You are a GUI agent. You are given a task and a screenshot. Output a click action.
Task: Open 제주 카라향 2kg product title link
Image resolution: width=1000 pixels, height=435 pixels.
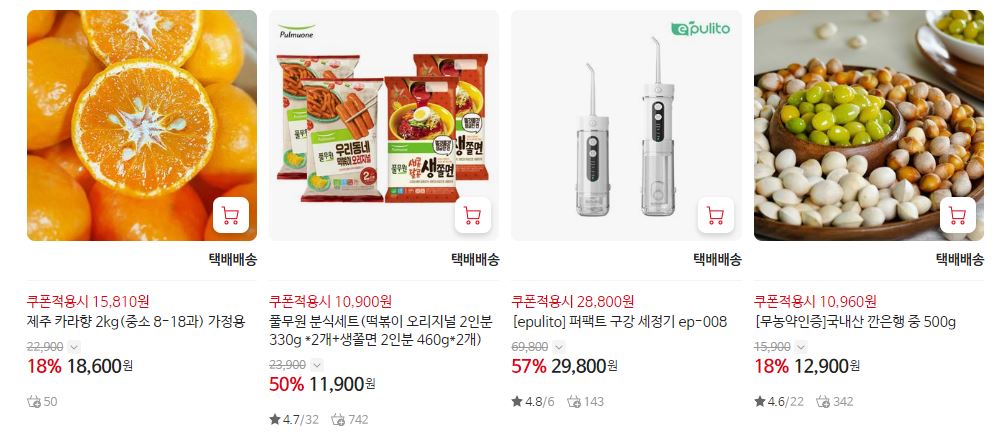136,322
